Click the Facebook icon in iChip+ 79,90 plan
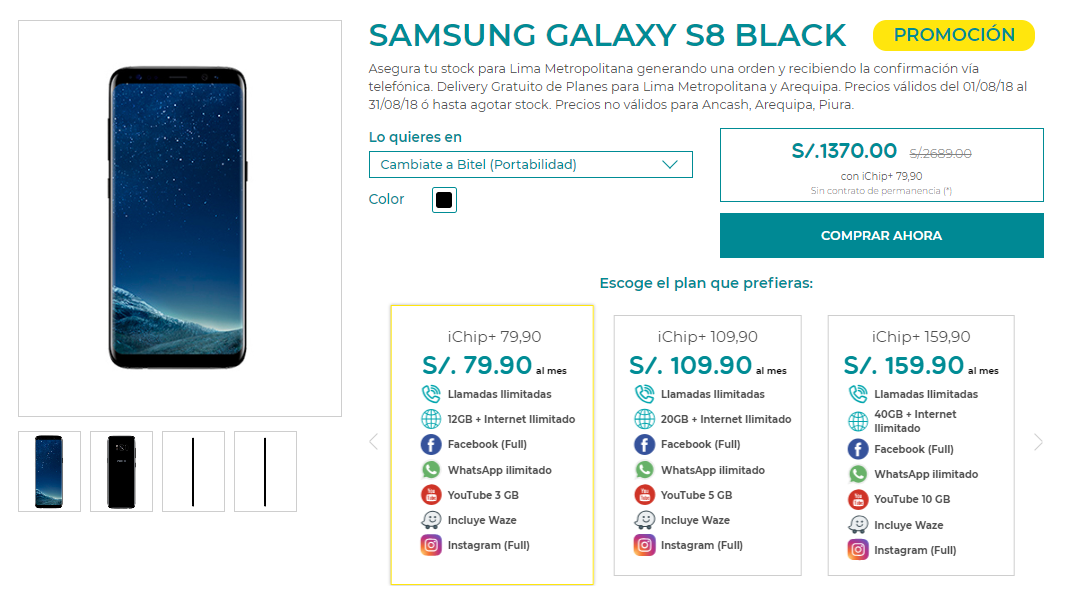 (x=431, y=445)
